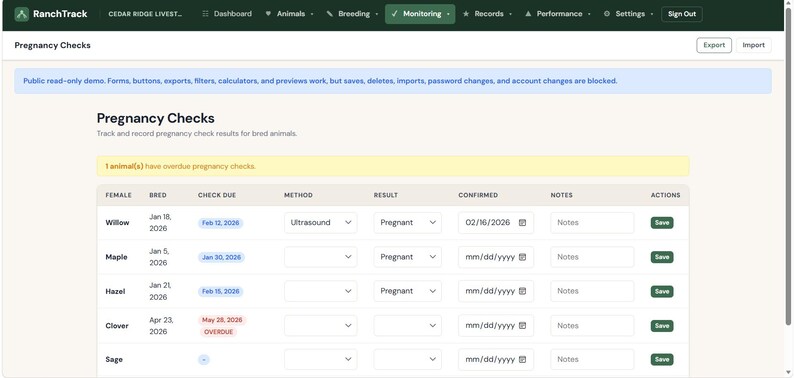Open the Animals menu
This screenshot has width=794, height=378.
(289, 14)
